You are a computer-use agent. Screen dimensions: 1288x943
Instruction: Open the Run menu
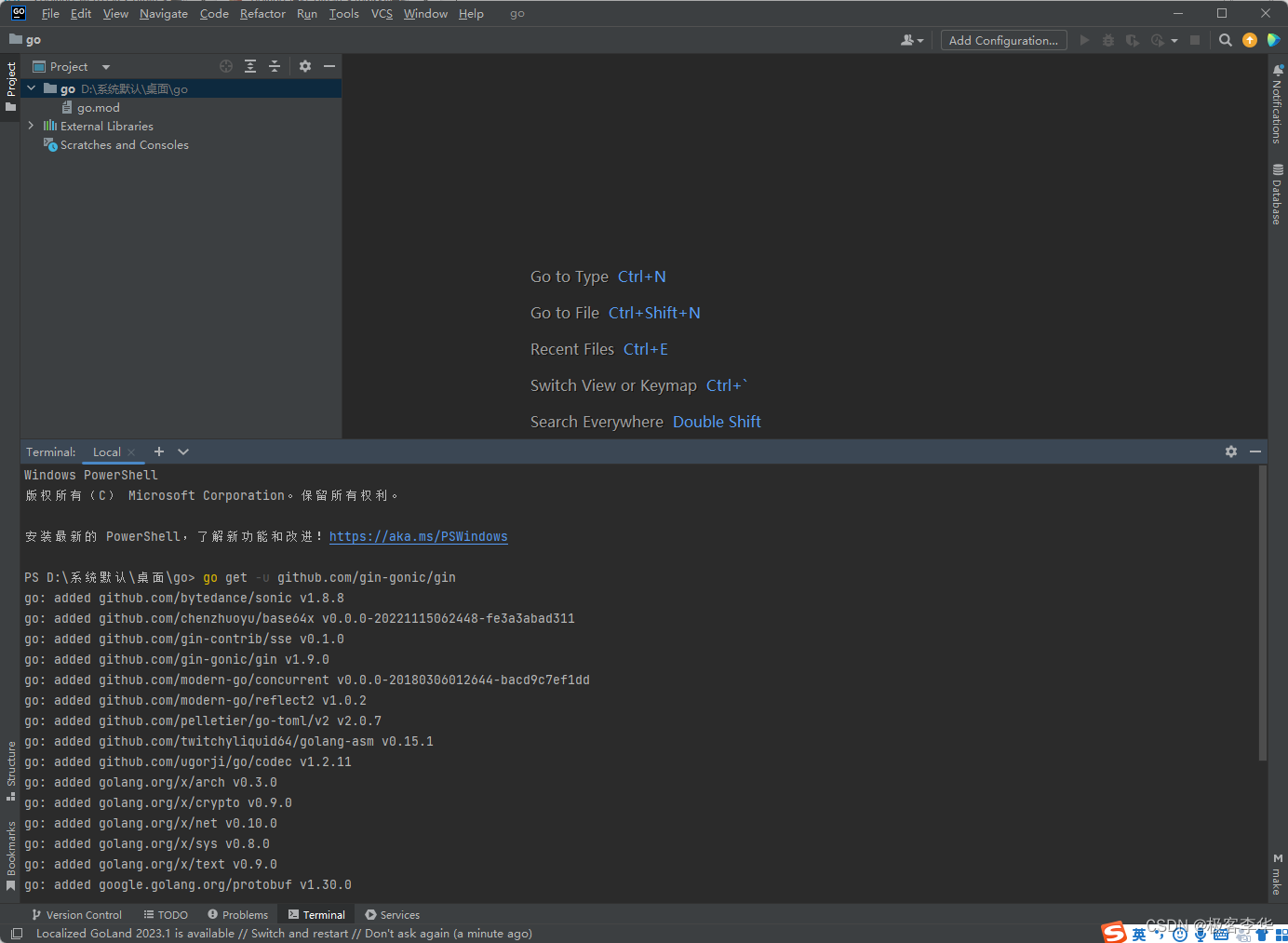[x=307, y=14]
